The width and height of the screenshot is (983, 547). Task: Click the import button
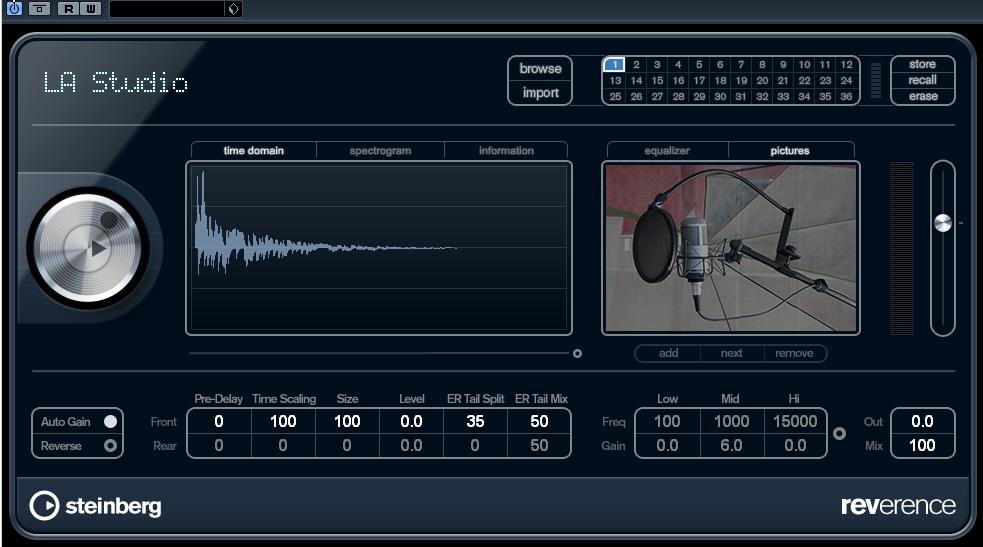coord(540,93)
